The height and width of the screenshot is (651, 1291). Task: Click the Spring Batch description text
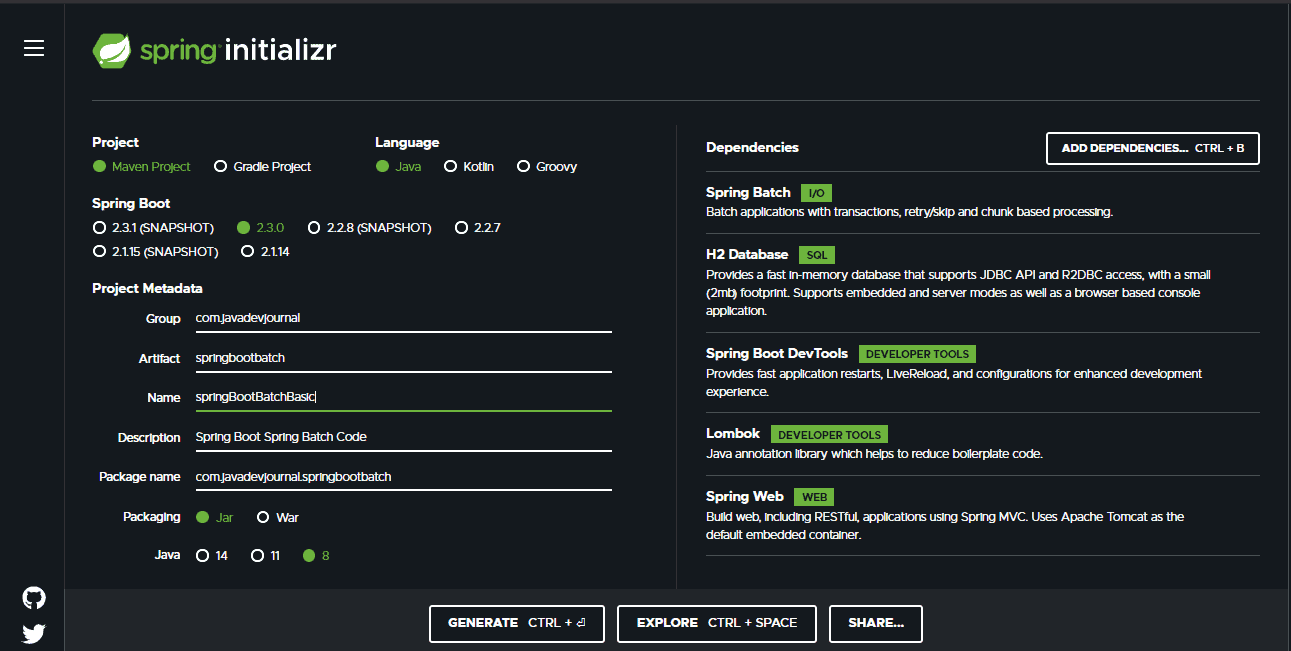[x=909, y=212]
